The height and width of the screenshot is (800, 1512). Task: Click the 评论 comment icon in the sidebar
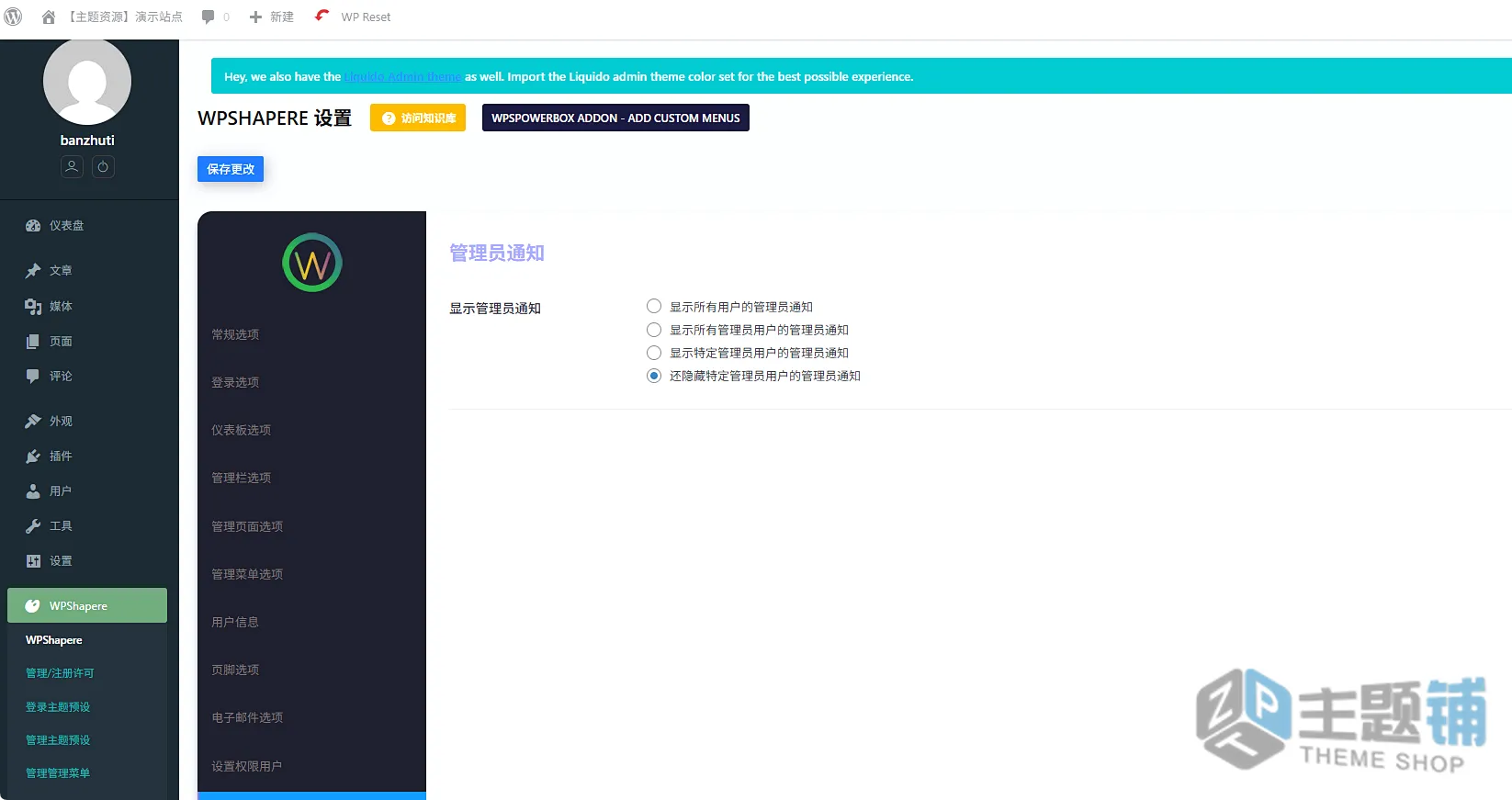[x=33, y=377]
